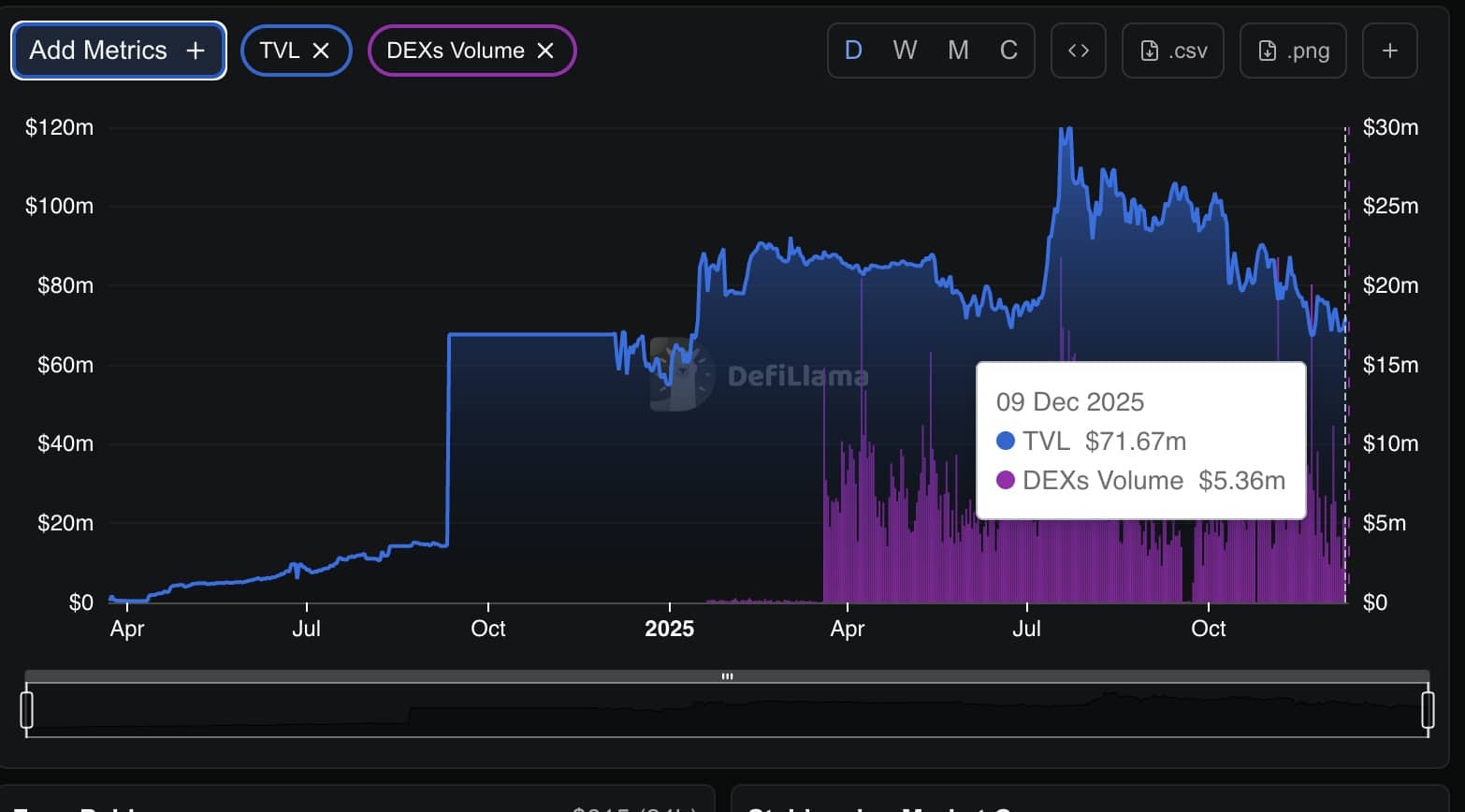
Task: Export the chart as a .png image
Action: click(1293, 51)
